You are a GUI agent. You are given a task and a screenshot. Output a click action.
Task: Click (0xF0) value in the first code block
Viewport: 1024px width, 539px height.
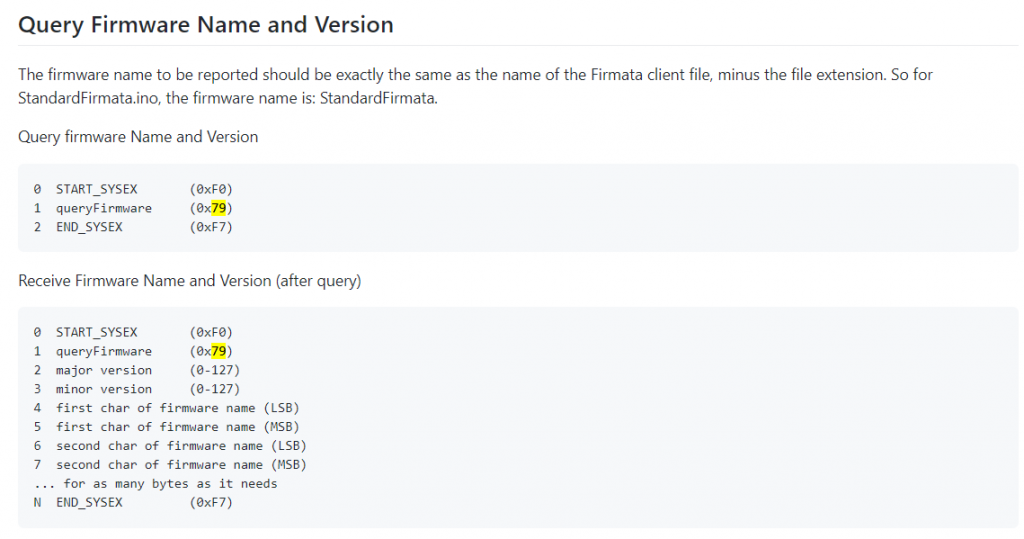coord(211,189)
